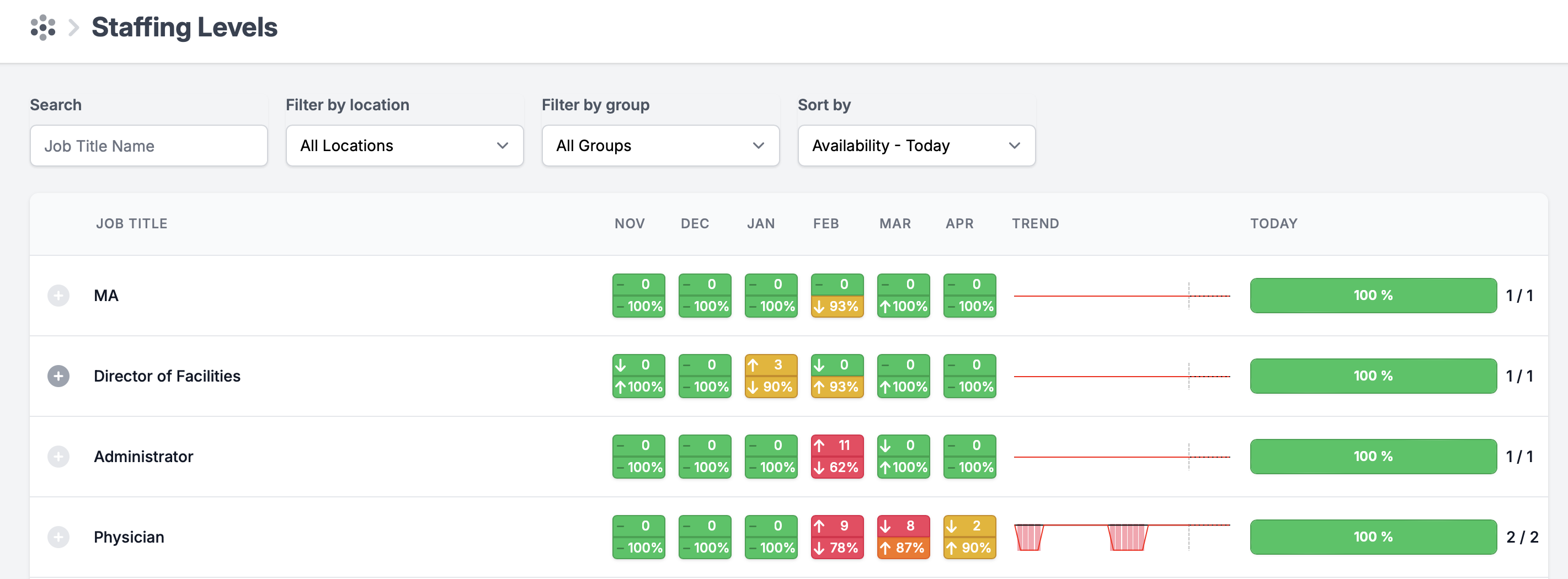Click the Director of Facilities trend chart
Image resolution: width=1568 pixels, height=579 pixels.
click(x=1122, y=376)
